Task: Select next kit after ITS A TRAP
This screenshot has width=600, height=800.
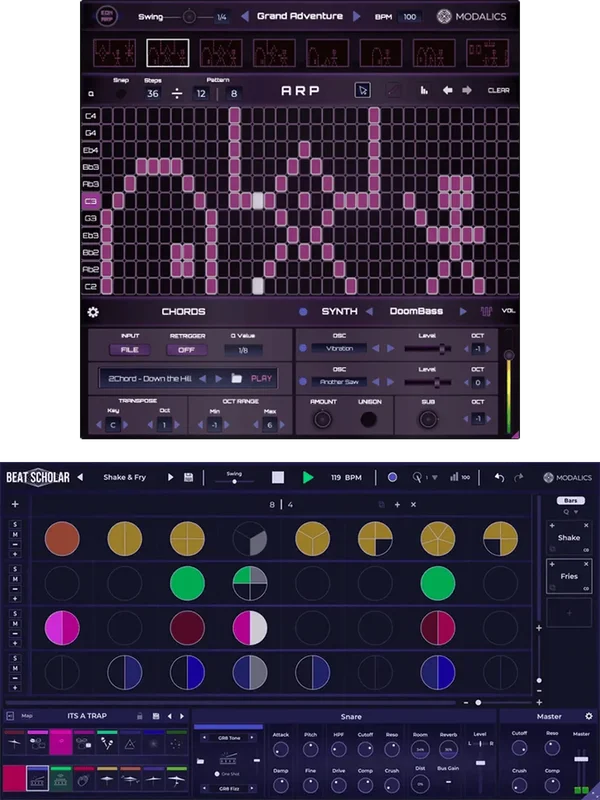Action: tap(182, 716)
